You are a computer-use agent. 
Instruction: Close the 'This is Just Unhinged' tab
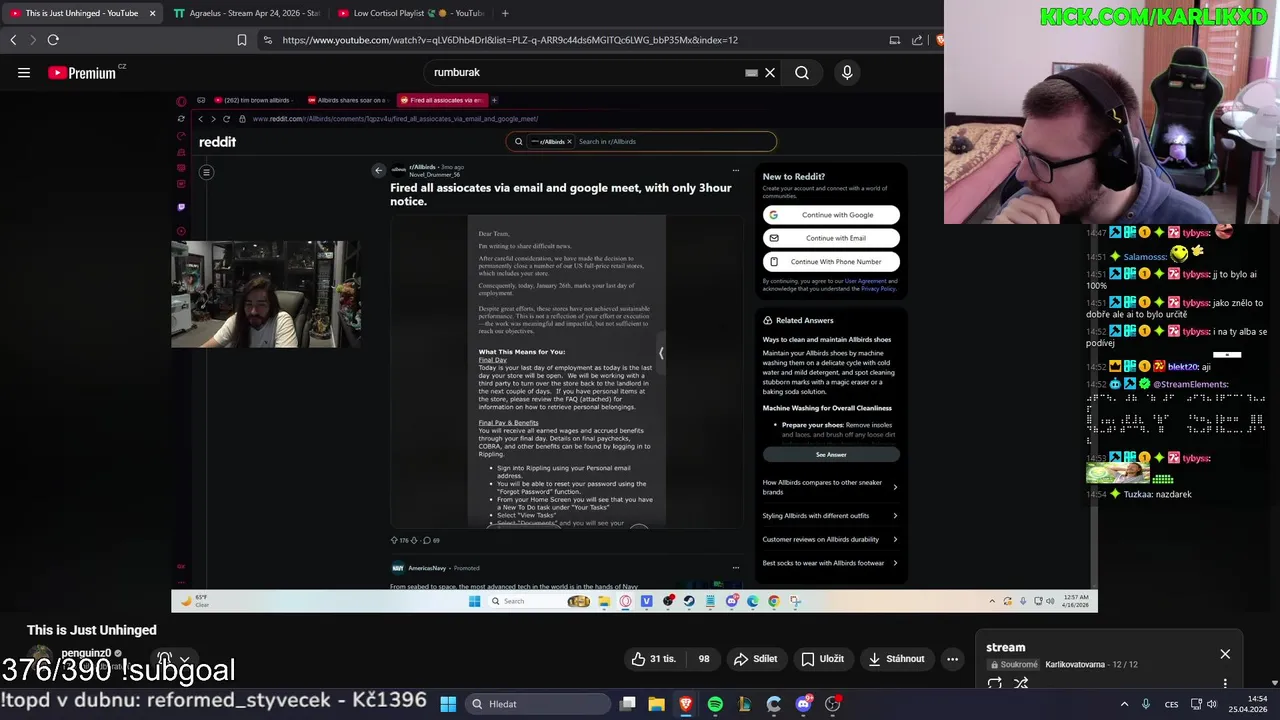(x=152, y=13)
